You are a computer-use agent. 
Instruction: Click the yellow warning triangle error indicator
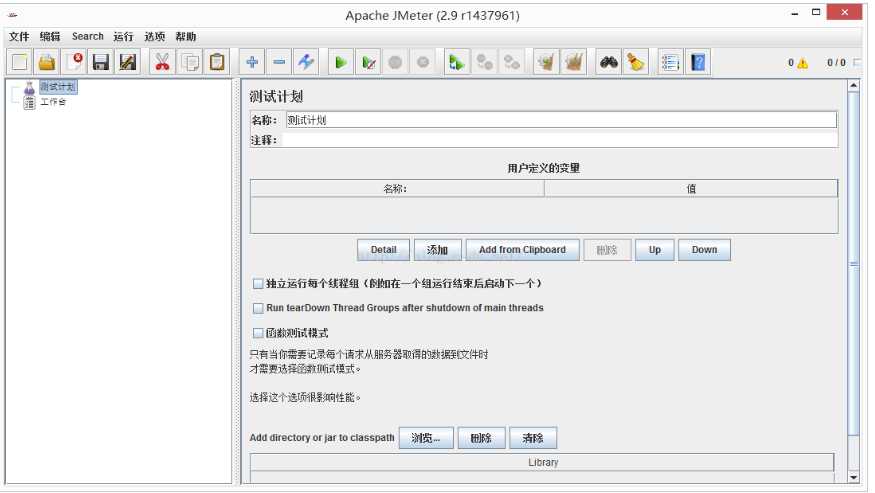pyautogui.click(x=802, y=63)
